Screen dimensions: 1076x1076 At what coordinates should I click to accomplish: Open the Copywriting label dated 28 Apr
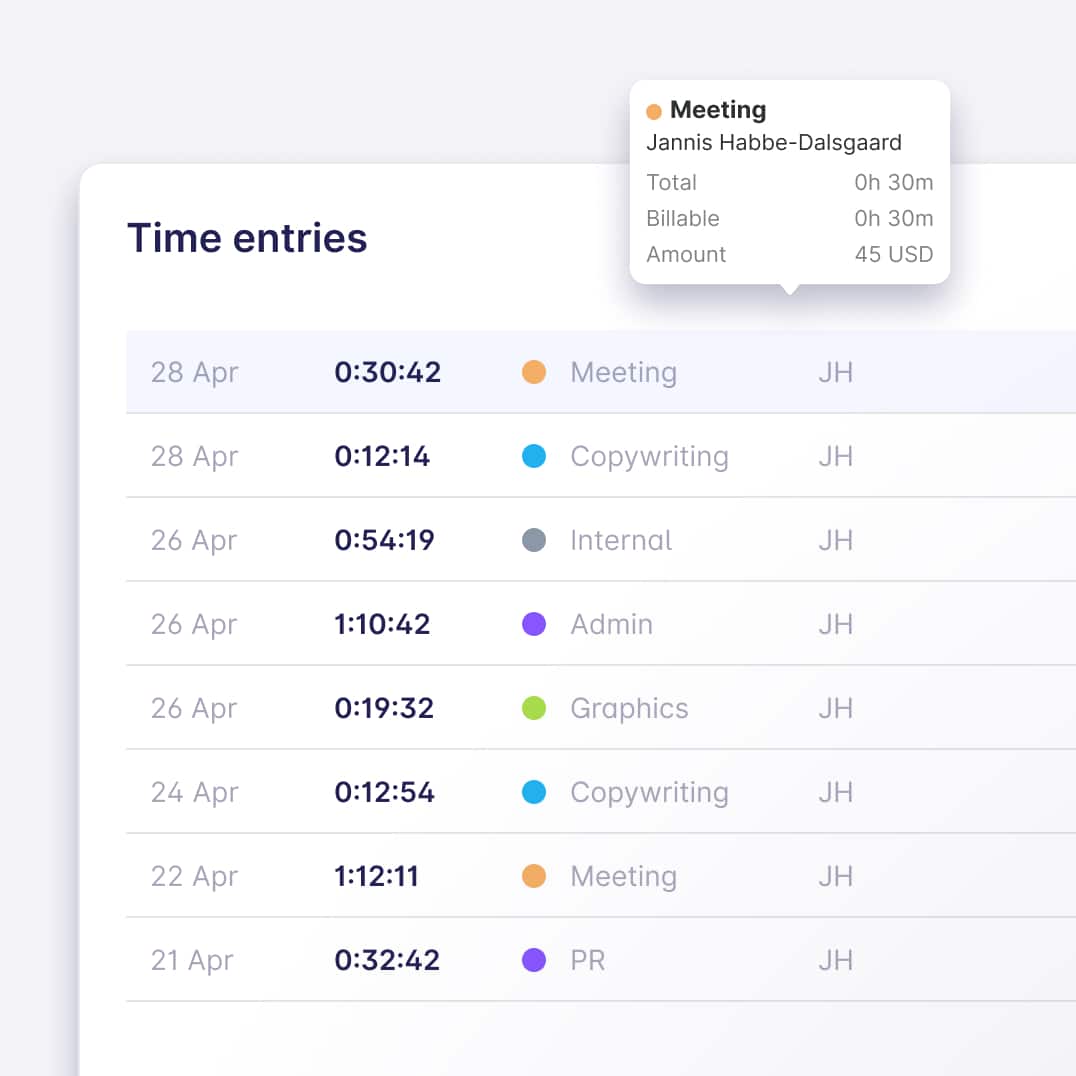[x=649, y=456]
